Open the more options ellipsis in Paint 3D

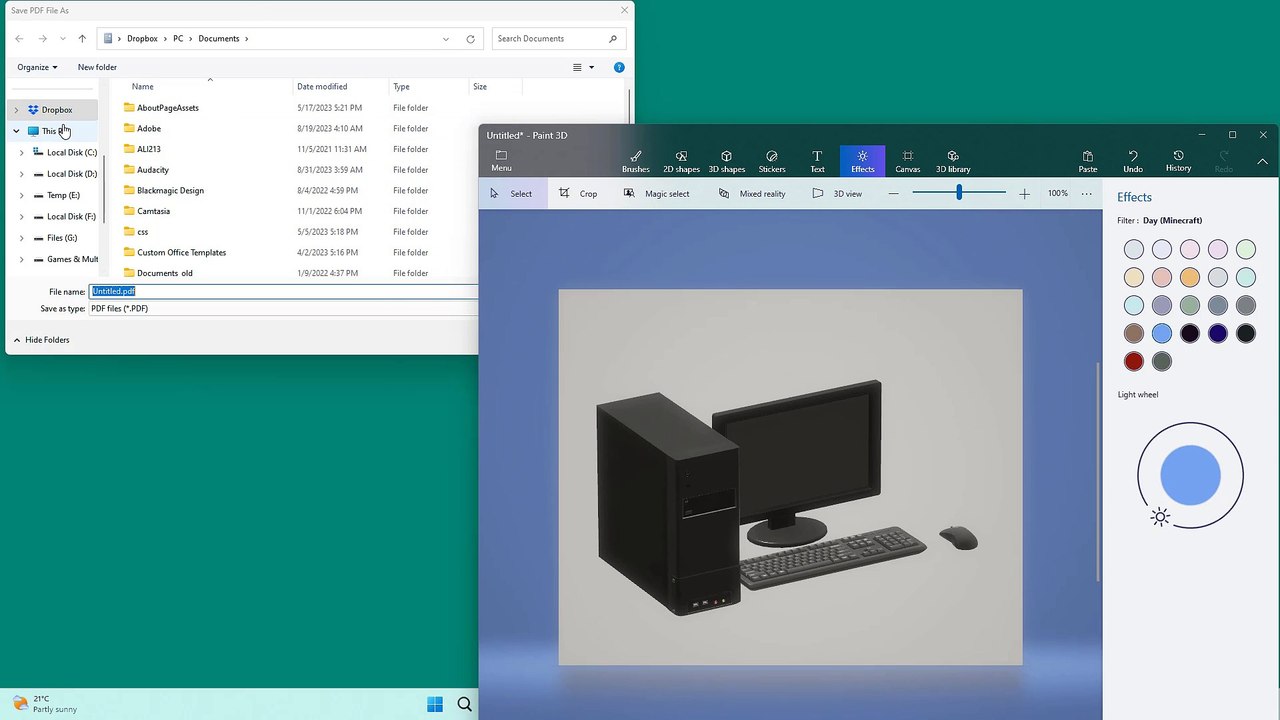[1087, 193]
